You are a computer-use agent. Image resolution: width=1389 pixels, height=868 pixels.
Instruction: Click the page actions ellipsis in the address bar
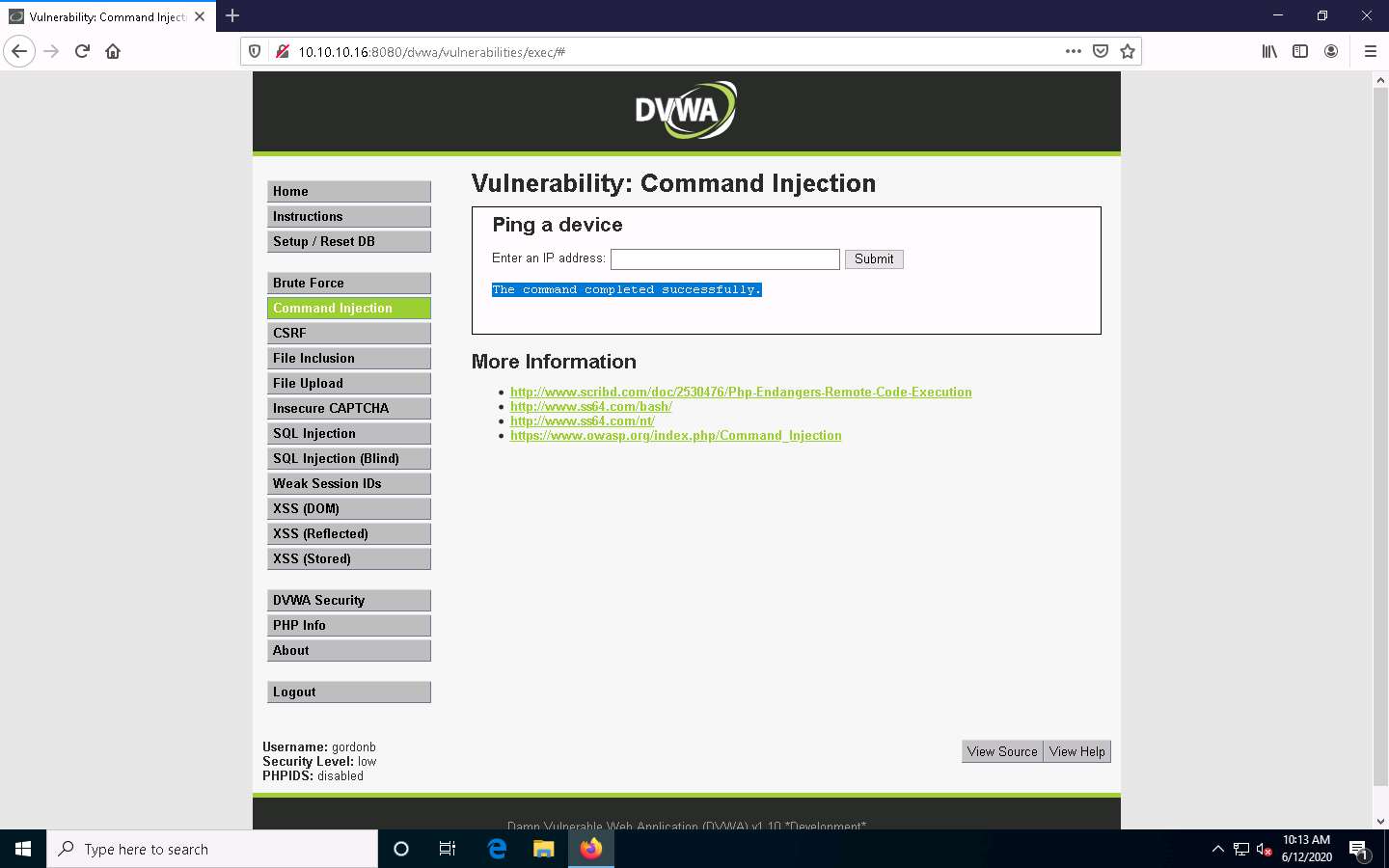pos(1074,51)
